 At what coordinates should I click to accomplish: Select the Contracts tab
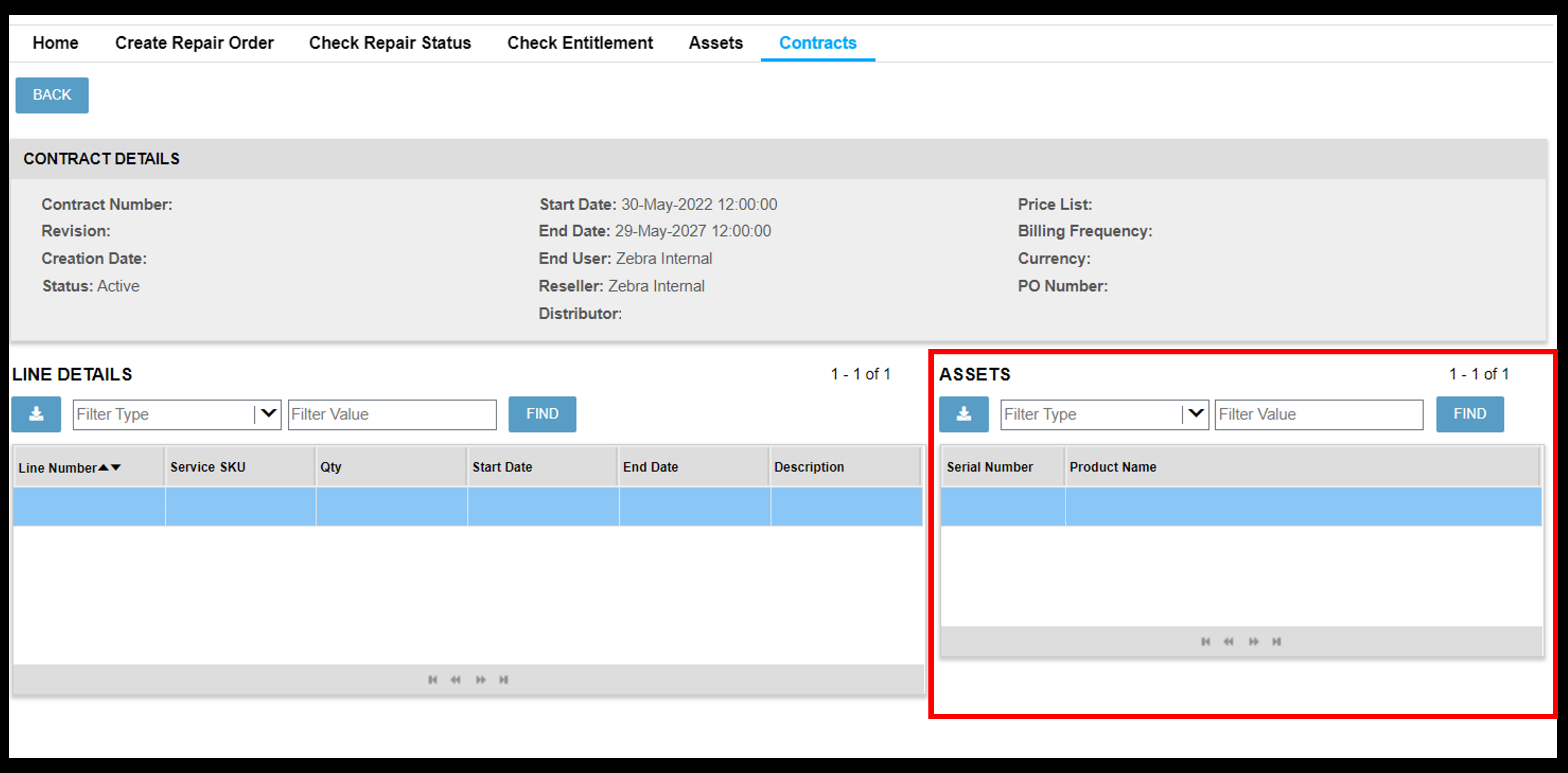(817, 42)
